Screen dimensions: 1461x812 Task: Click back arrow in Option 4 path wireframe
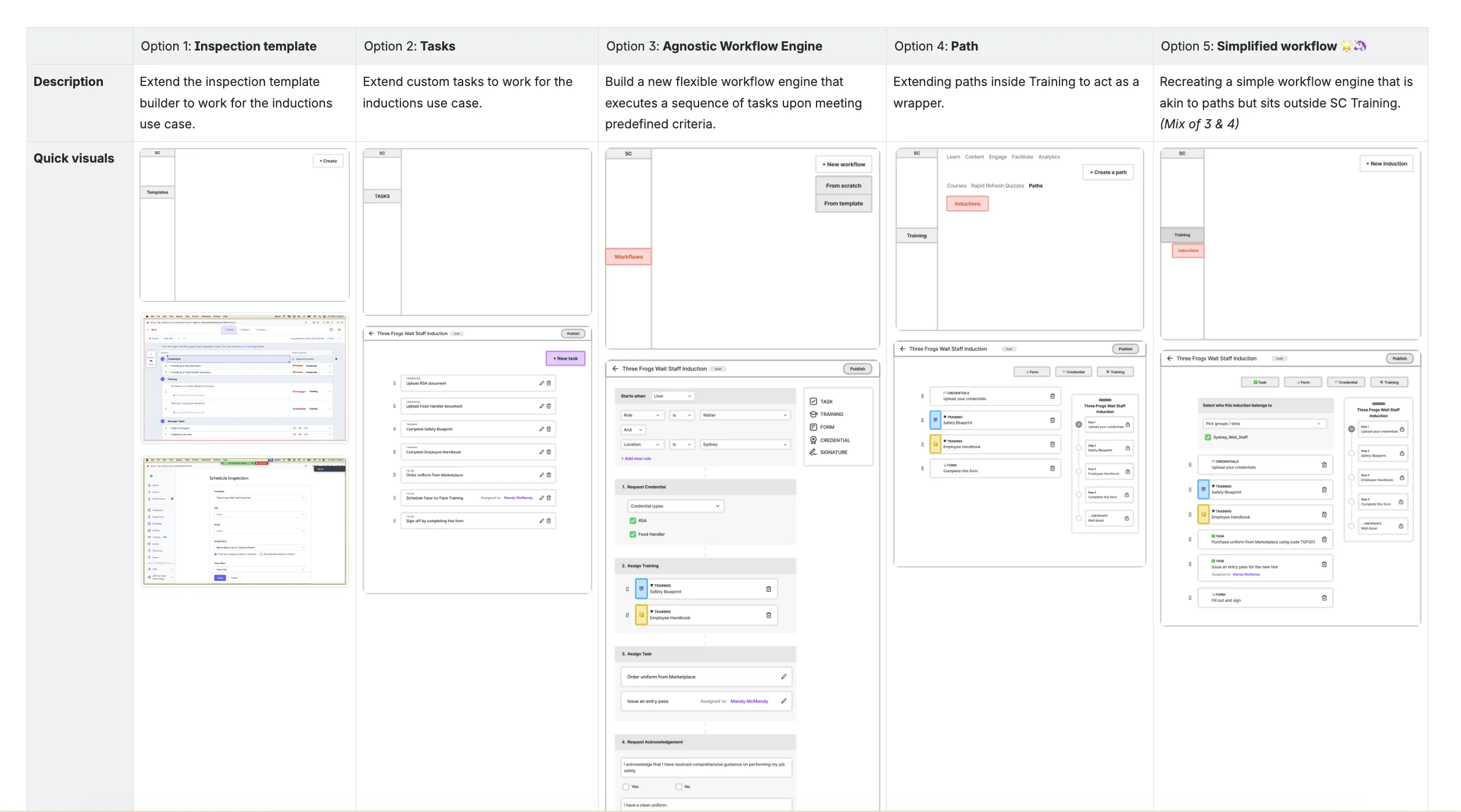(x=903, y=349)
